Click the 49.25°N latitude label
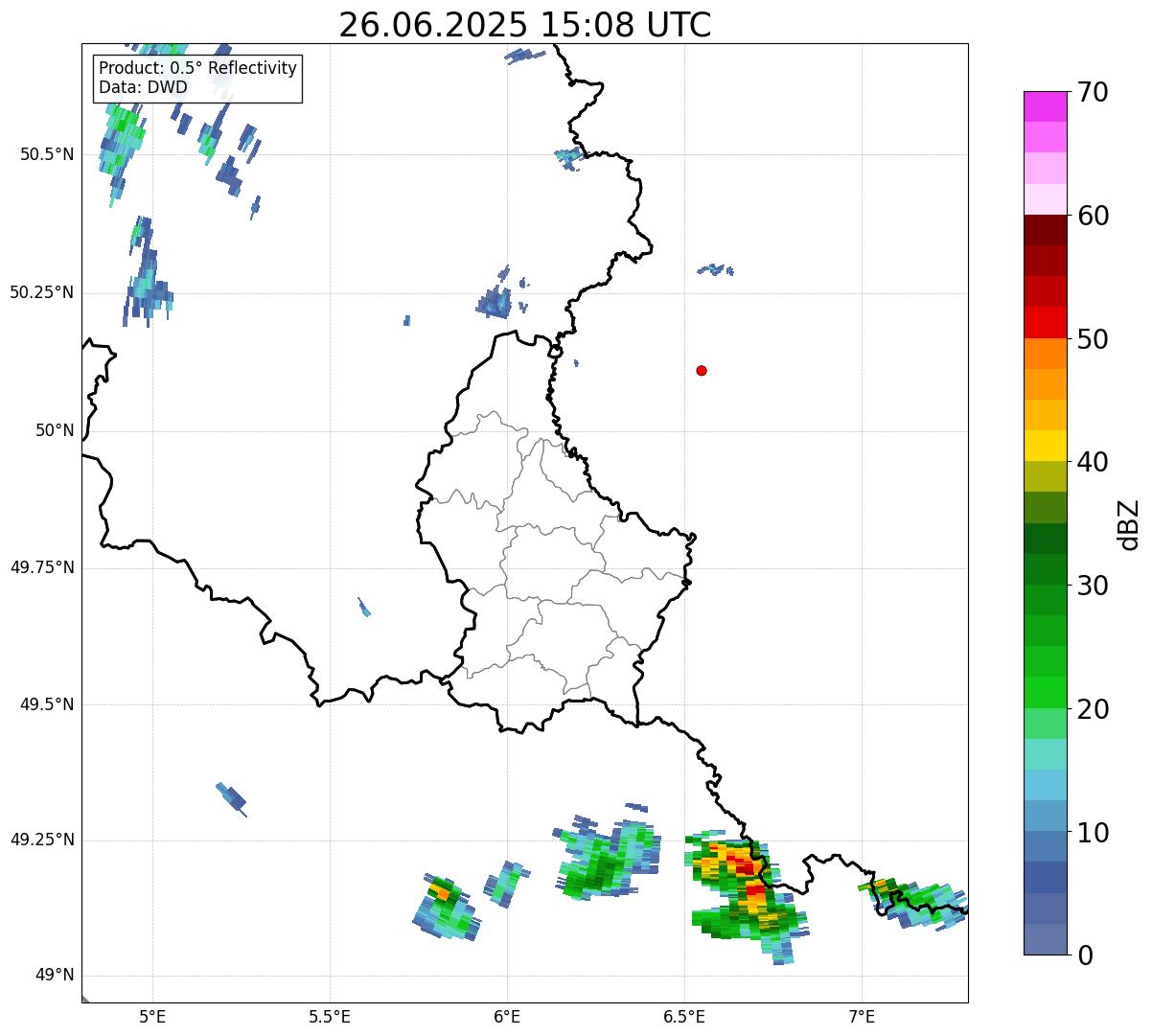 click(42, 840)
